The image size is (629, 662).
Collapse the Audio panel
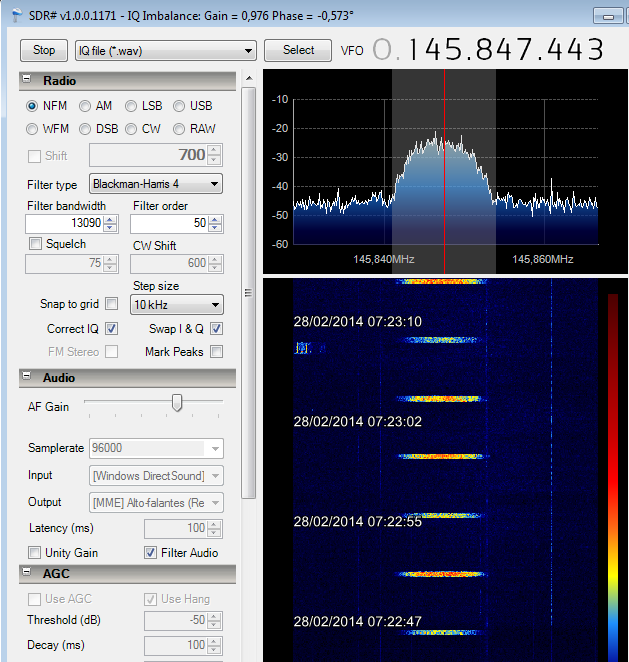click(x=27, y=376)
